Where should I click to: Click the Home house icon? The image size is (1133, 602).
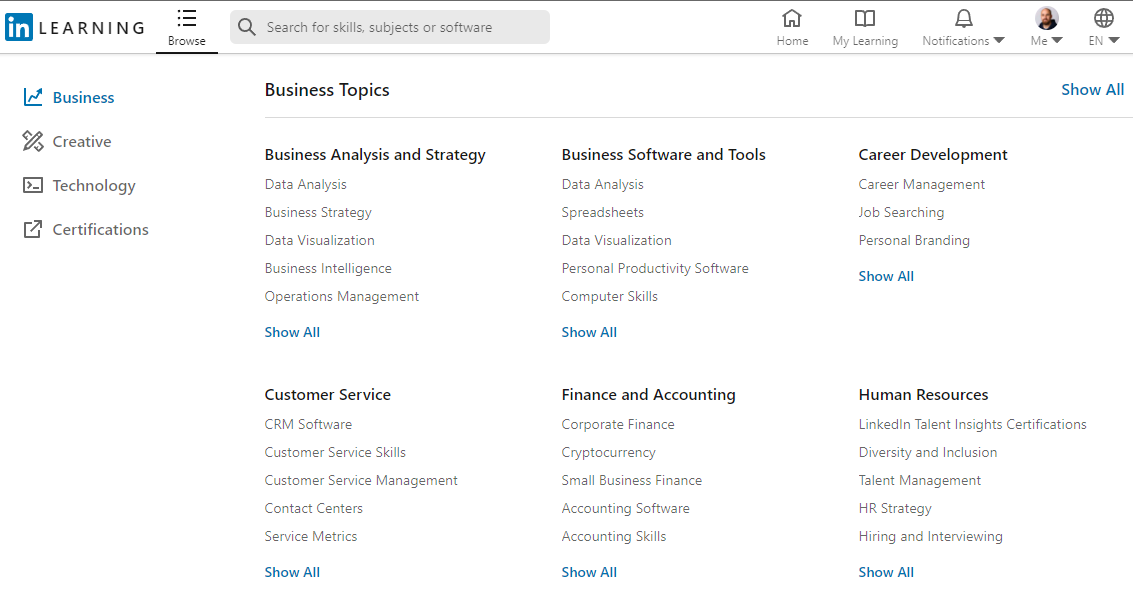[792, 18]
